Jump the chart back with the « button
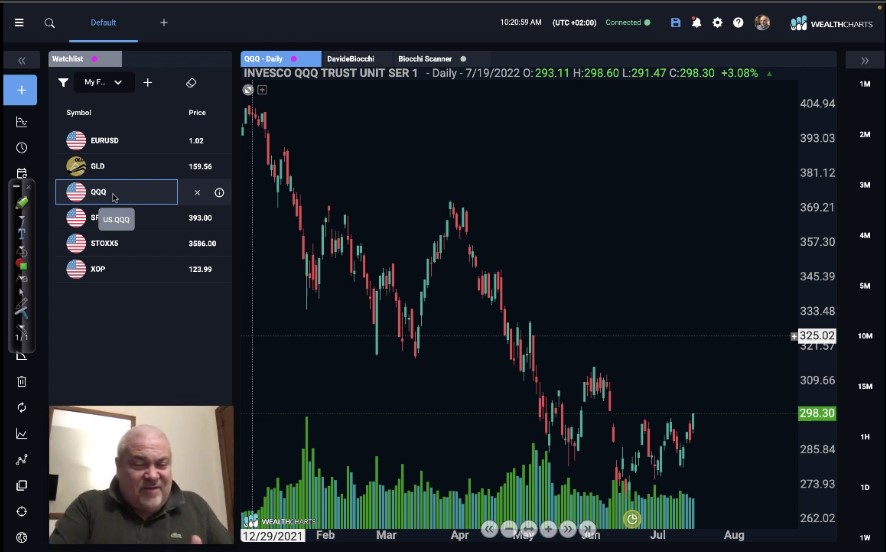 click(489, 529)
